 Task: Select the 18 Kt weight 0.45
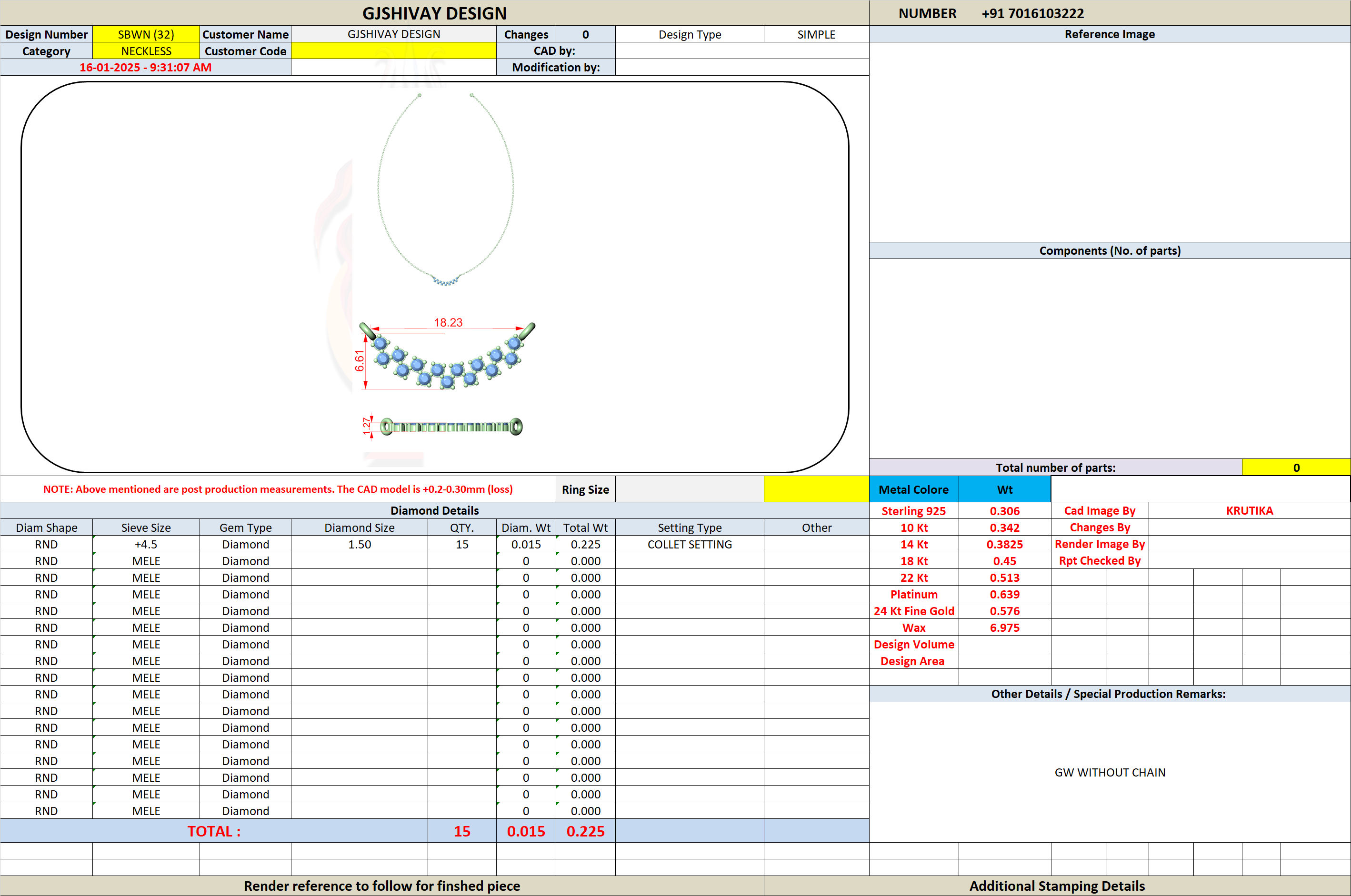1004,561
